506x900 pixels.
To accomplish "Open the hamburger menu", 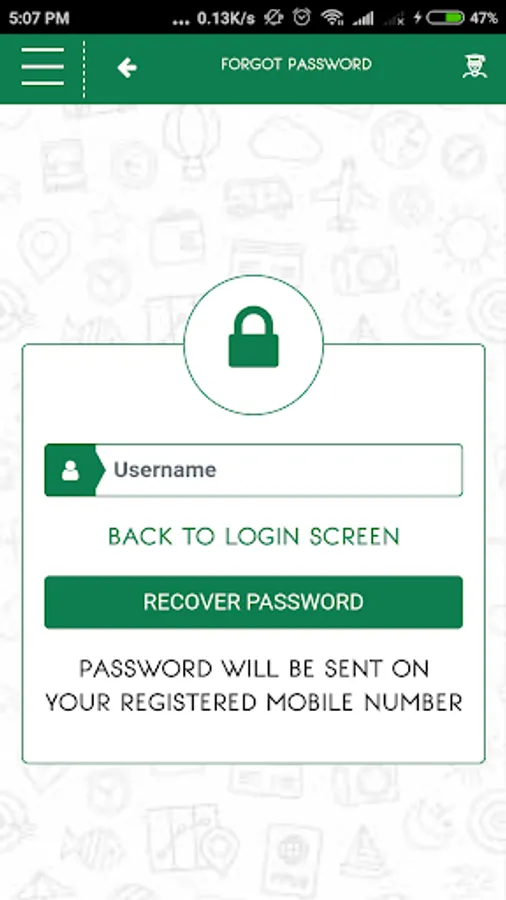I will (42, 67).
